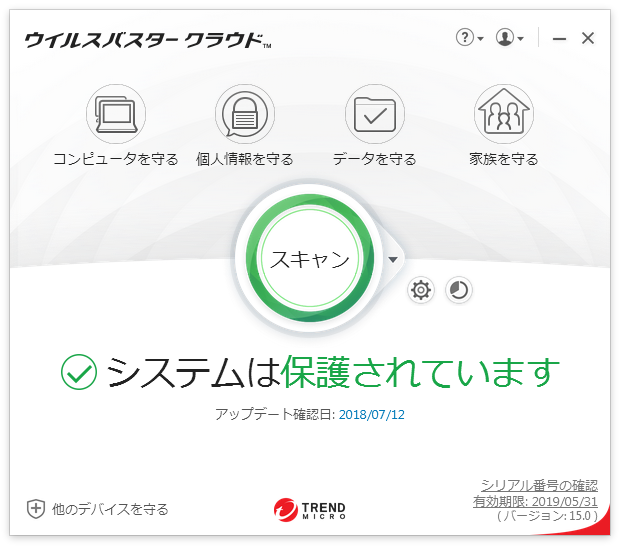Click the shield plus icon
The width and height of the screenshot is (620, 547).
click(36, 509)
